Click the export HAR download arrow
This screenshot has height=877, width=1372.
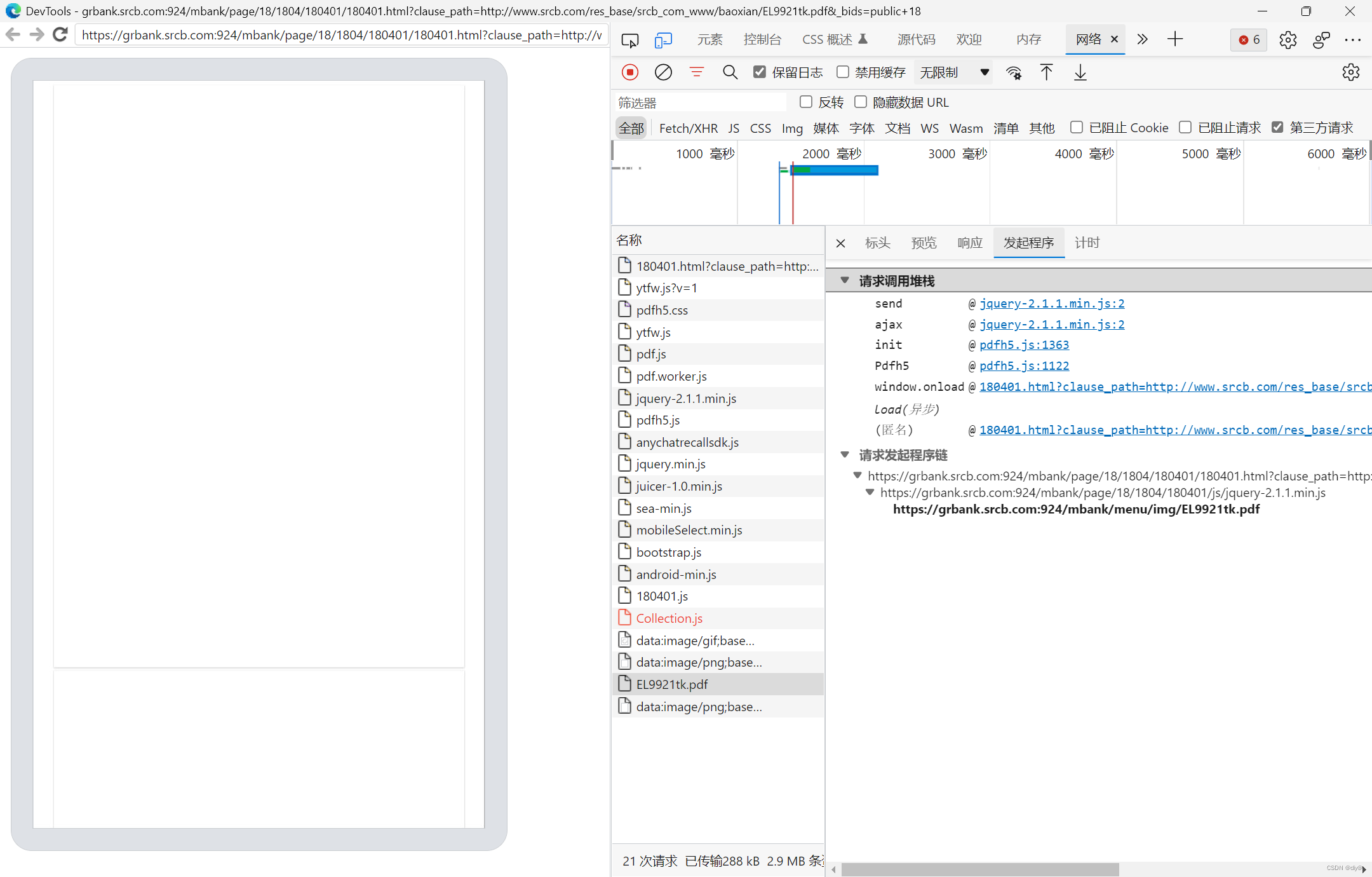[1080, 72]
